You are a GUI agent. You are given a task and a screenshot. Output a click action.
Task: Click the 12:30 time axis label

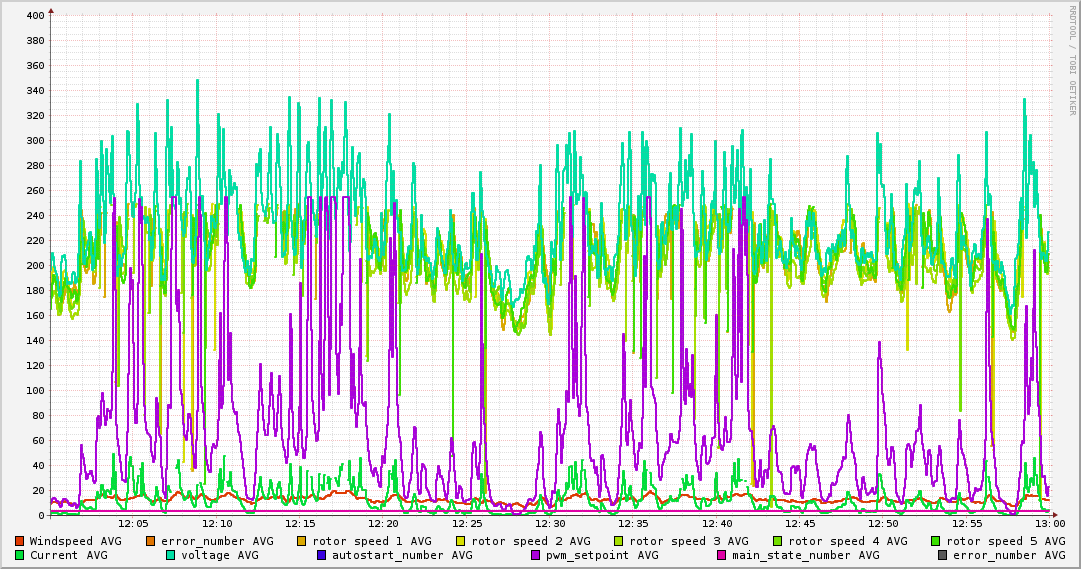pyautogui.click(x=550, y=523)
